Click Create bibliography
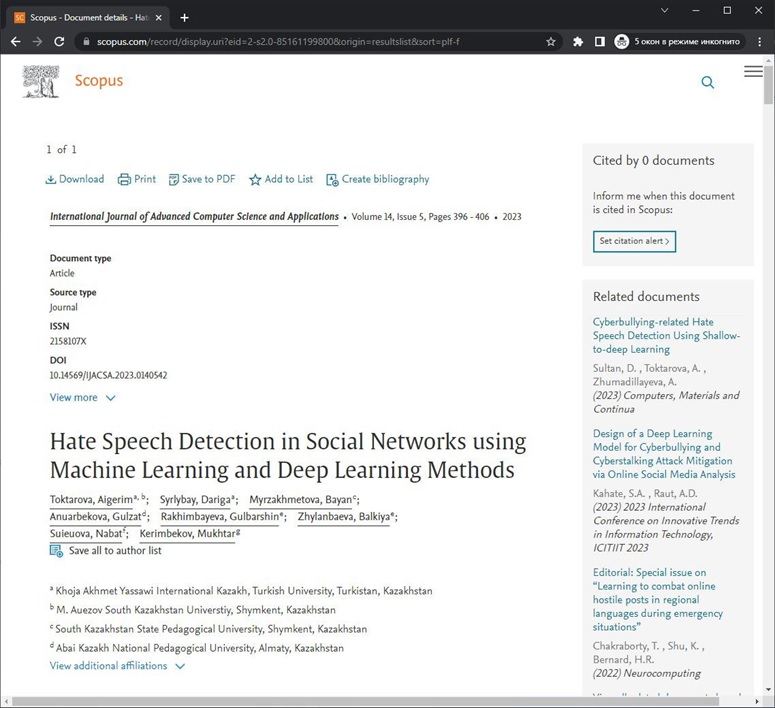This screenshot has height=708, width=775. coord(378,179)
